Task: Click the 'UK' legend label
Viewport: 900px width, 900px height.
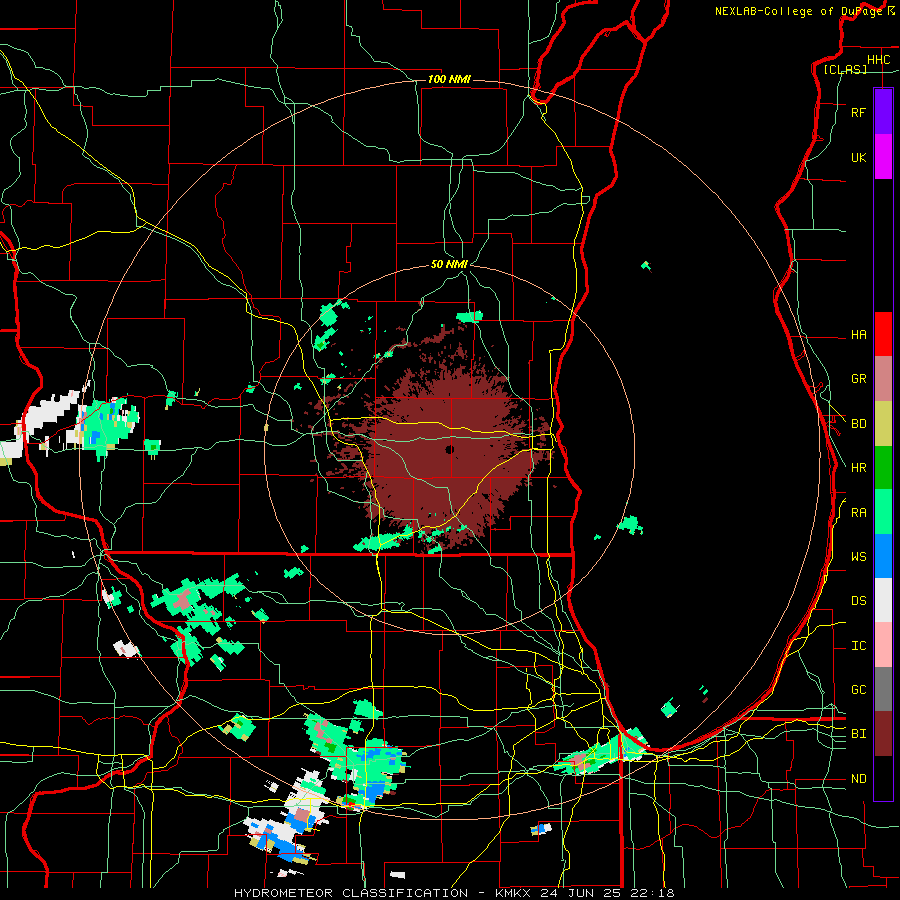Action: pos(858,158)
